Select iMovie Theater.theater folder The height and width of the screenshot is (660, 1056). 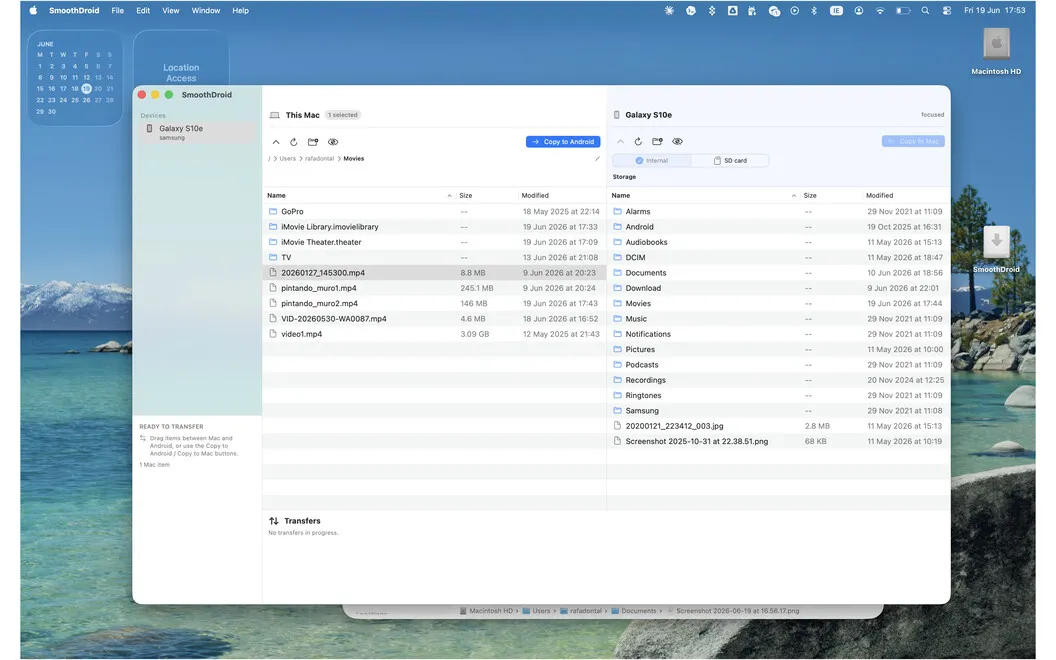coord(434,242)
